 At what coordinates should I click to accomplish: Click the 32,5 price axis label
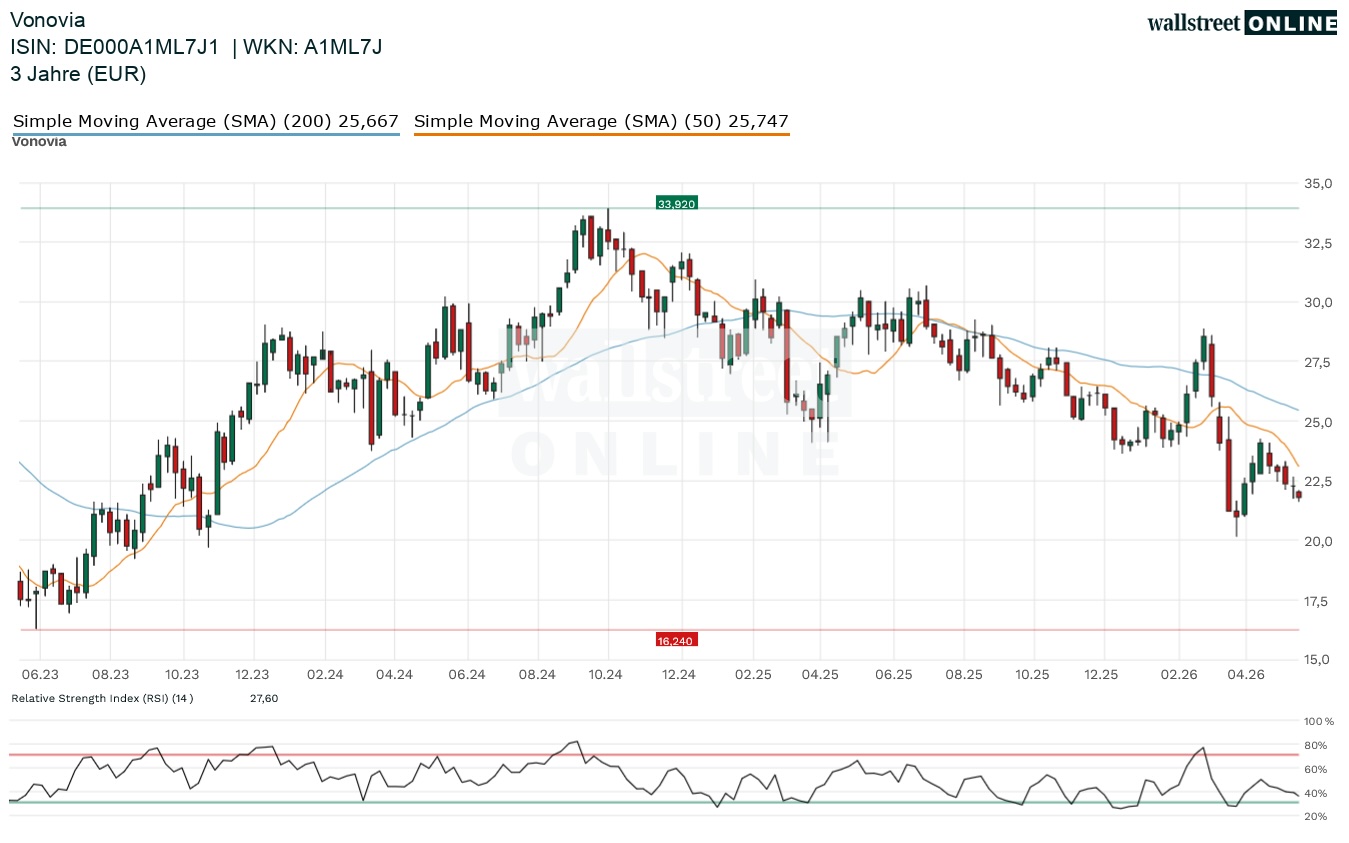(x=1316, y=243)
